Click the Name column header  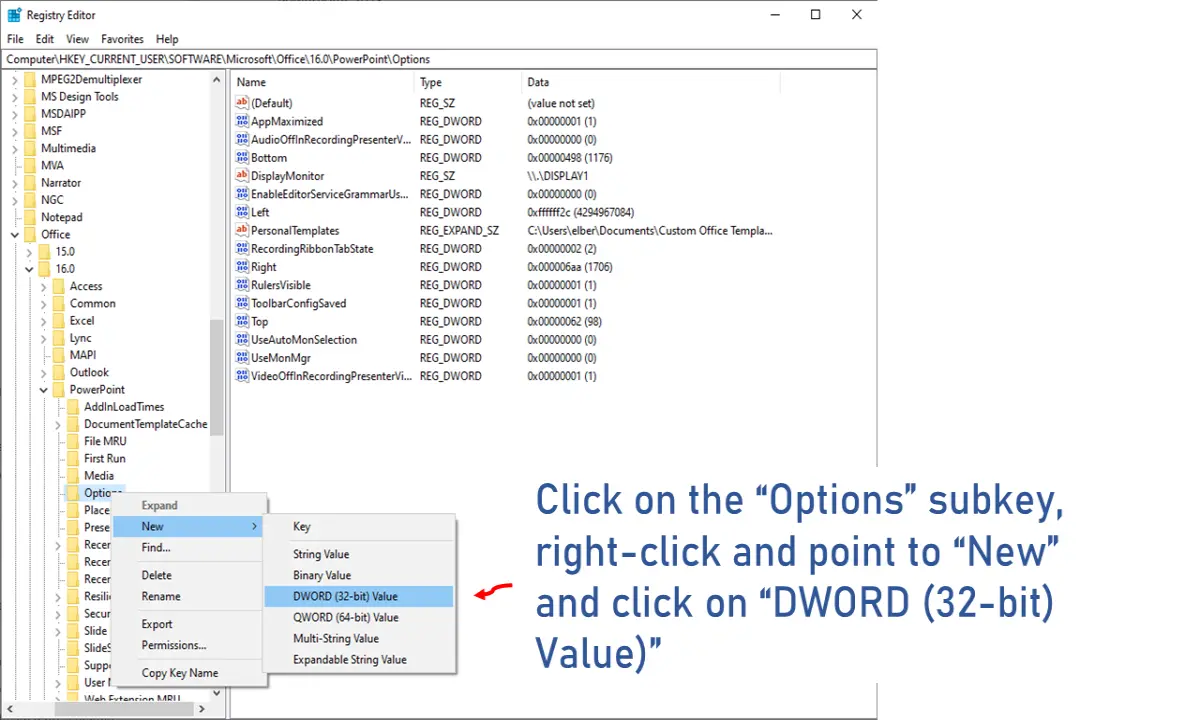(x=323, y=82)
